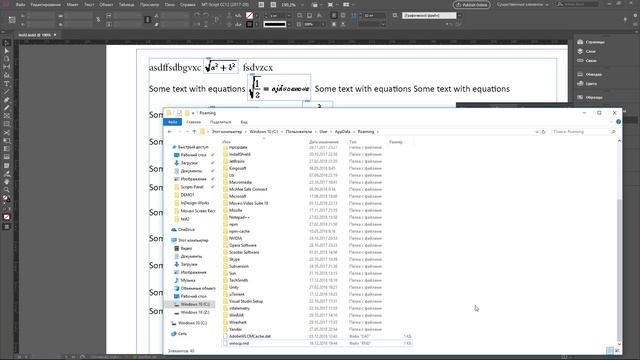Switch to Главная ribbon tab in Explorer

(x=193, y=122)
